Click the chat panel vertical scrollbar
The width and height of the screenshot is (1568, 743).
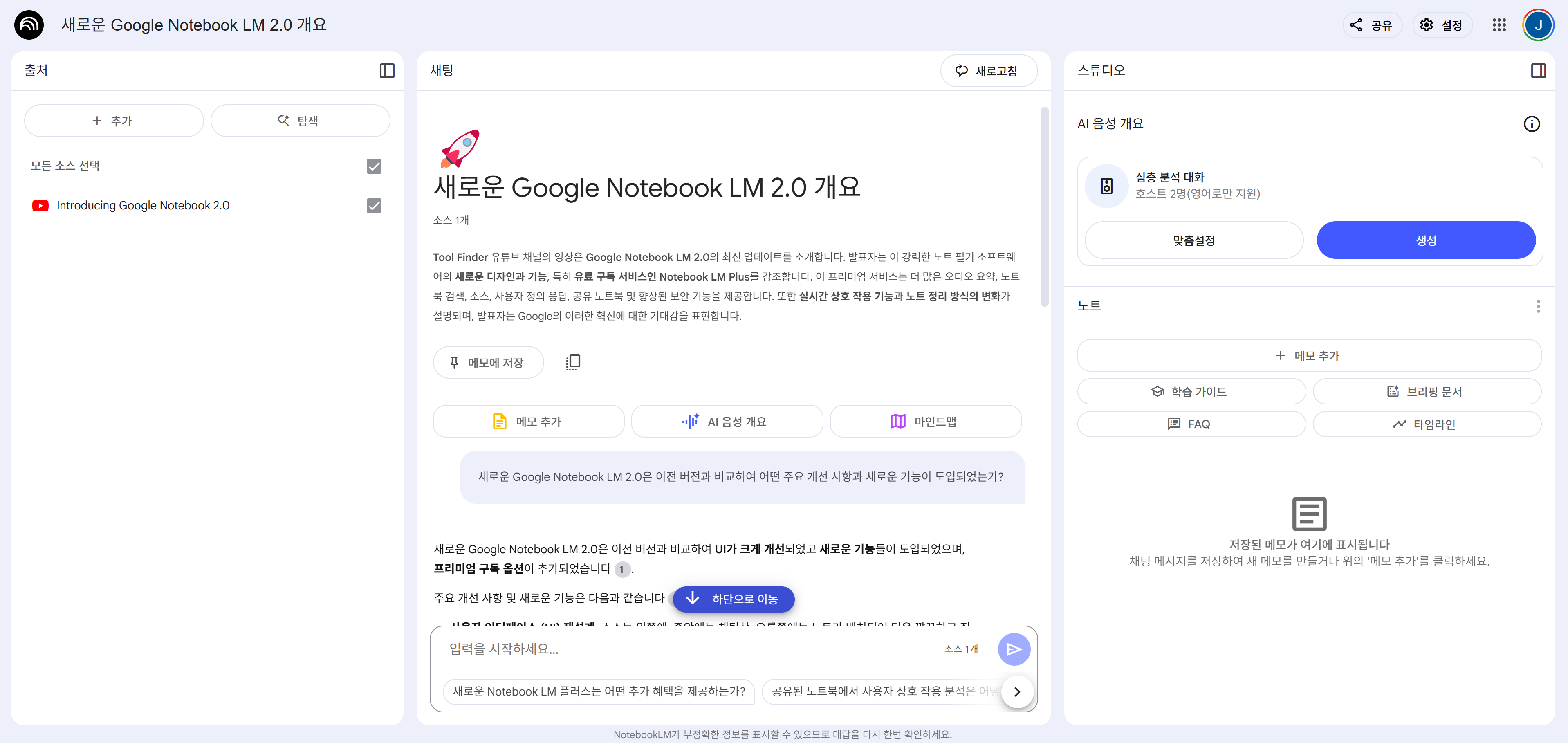(1044, 207)
